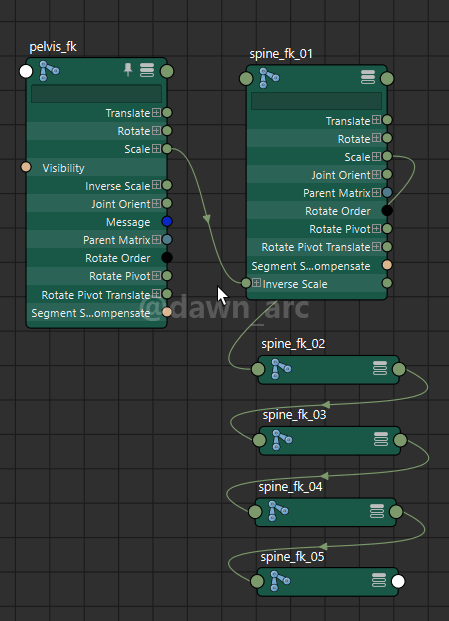Screen dimensions: 449x621
Task: Click the joint icon on pelvis_fk node
Action: click(x=49, y=71)
